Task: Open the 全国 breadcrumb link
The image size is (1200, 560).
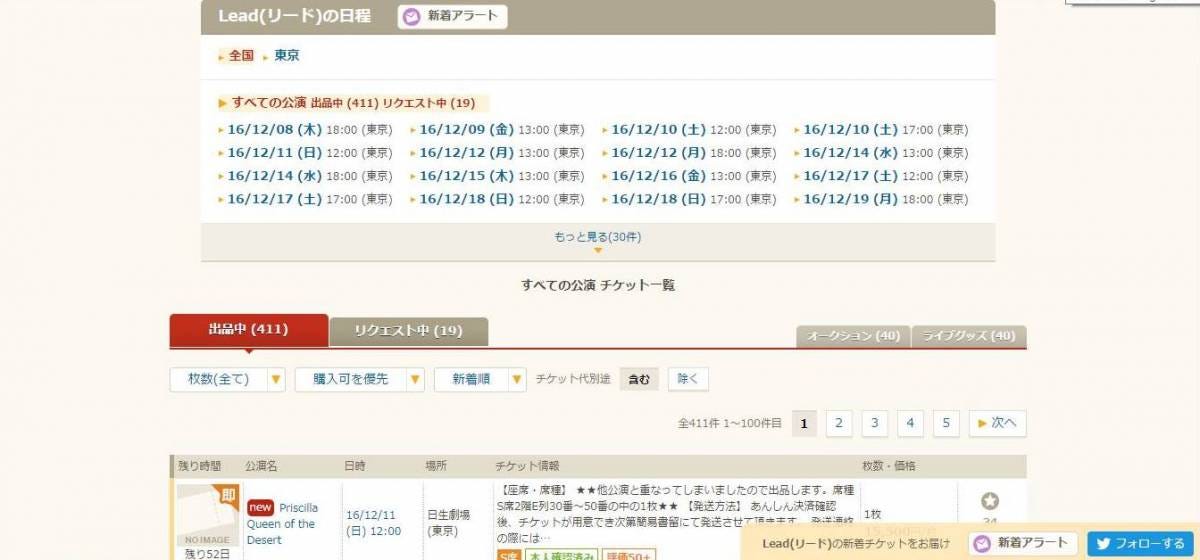Action: point(241,56)
